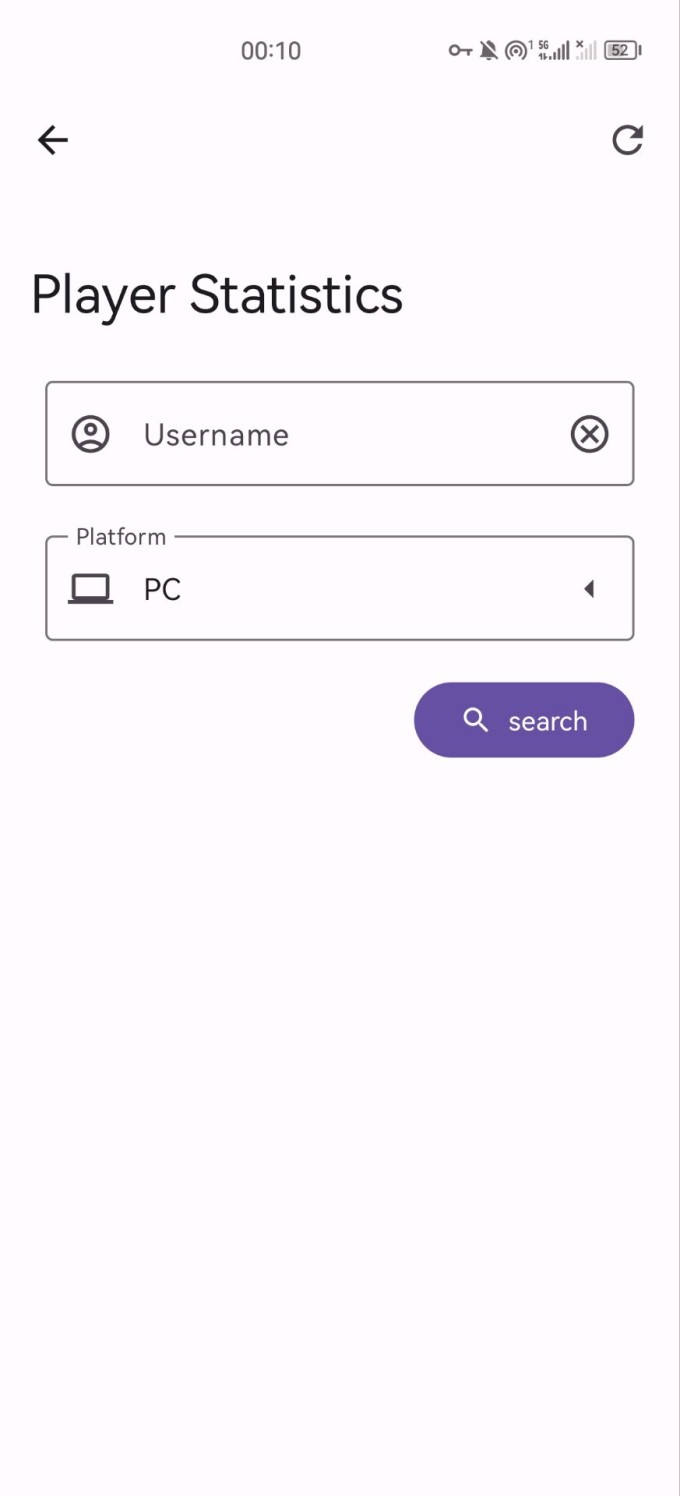The image size is (680, 1496).
Task: Expand platform options via the small arrow
Action: point(590,588)
